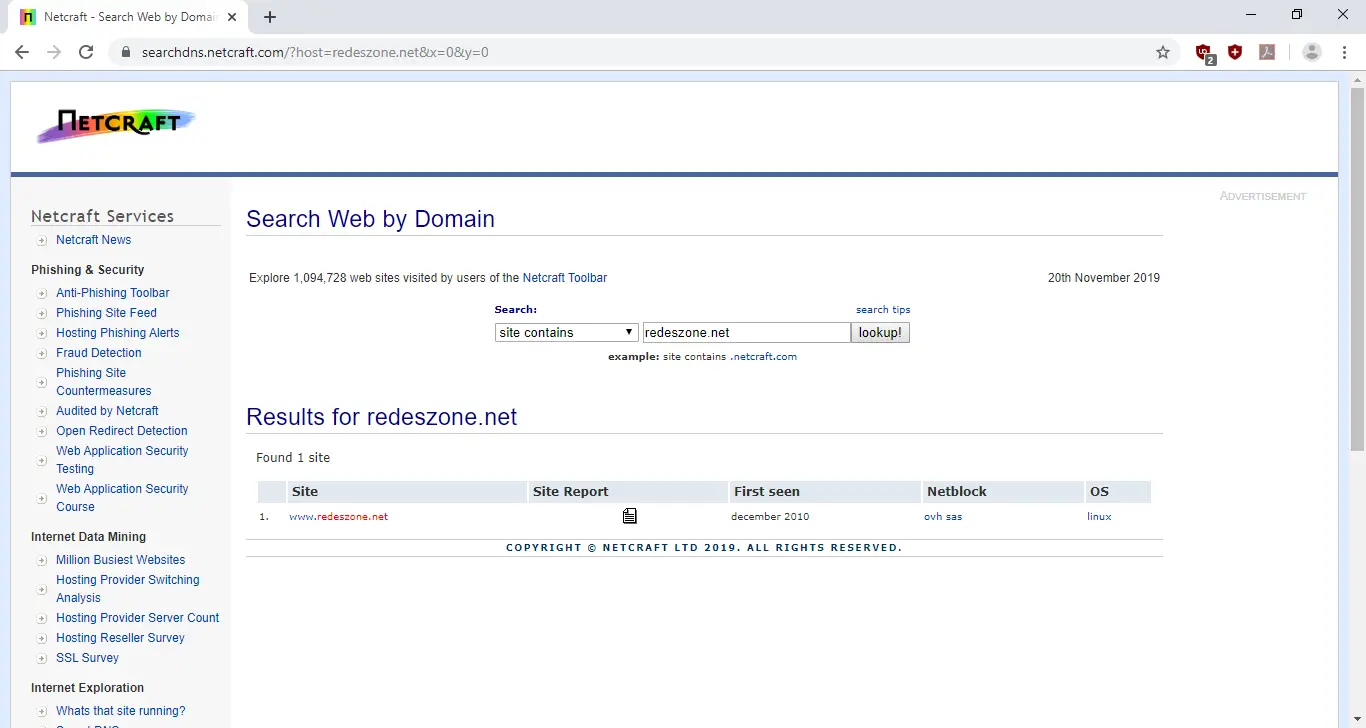Open the search tips link
Image resolution: width=1366 pixels, height=728 pixels.
tap(883, 310)
